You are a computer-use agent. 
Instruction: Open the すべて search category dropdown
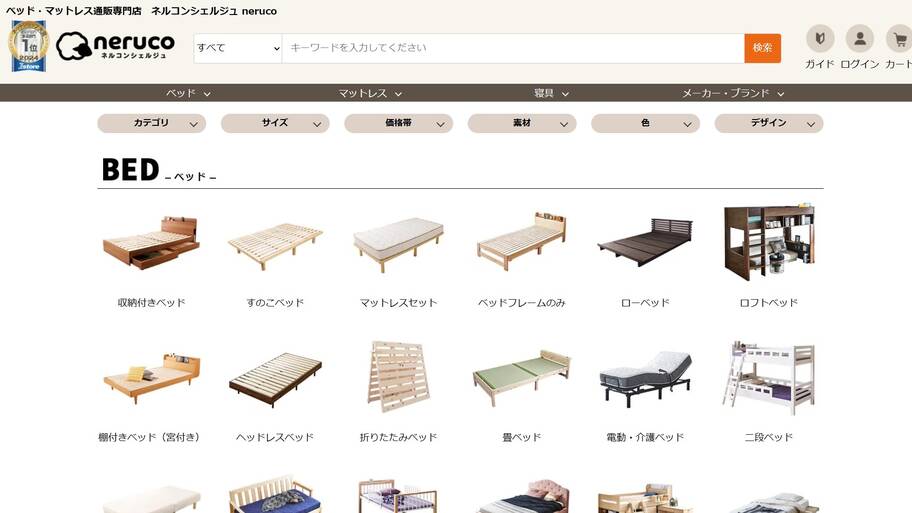[x=238, y=48]
